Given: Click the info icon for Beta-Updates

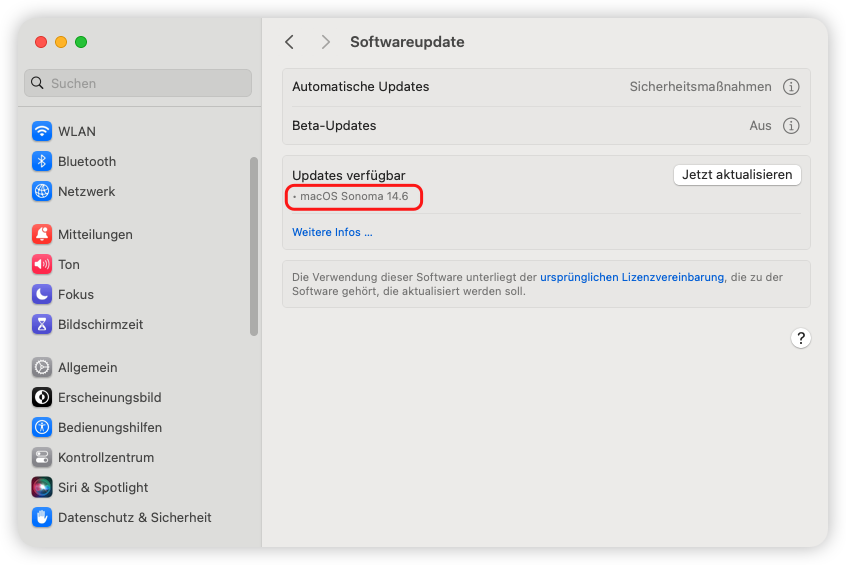Looking at the screenshot, I should point(790,126).
